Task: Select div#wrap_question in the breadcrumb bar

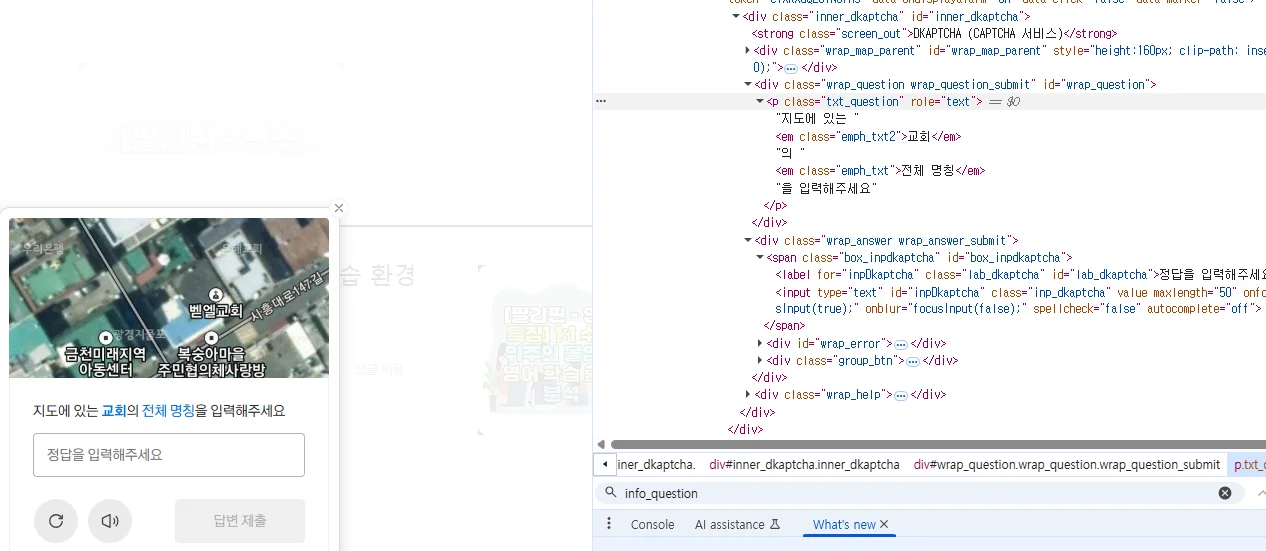Action: coord(1066,464)
